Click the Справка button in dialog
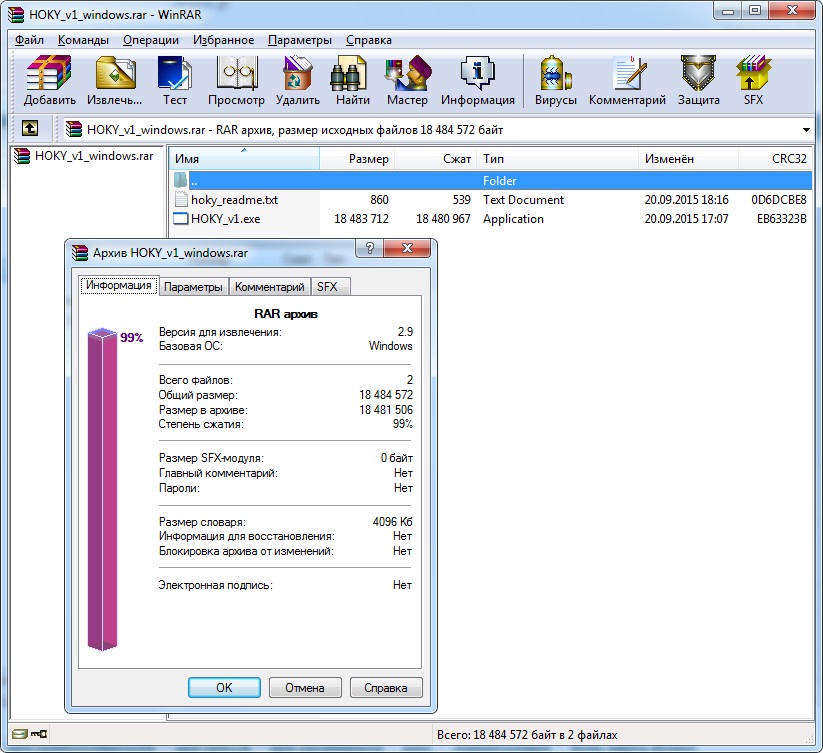The width and height of the screenshot is (823, 753). (386, 687)
